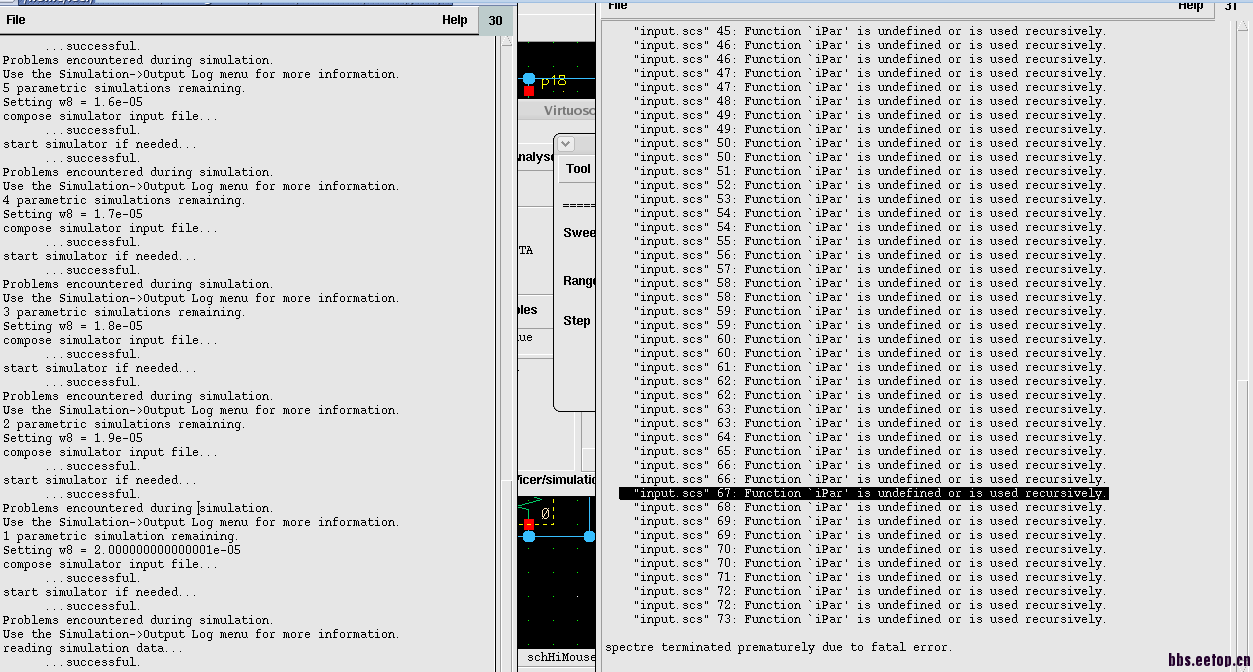Screen dimensions: 1253x672
Task: Click line "Setting w8 = 1.6e-05"
Action: point(73,102)
